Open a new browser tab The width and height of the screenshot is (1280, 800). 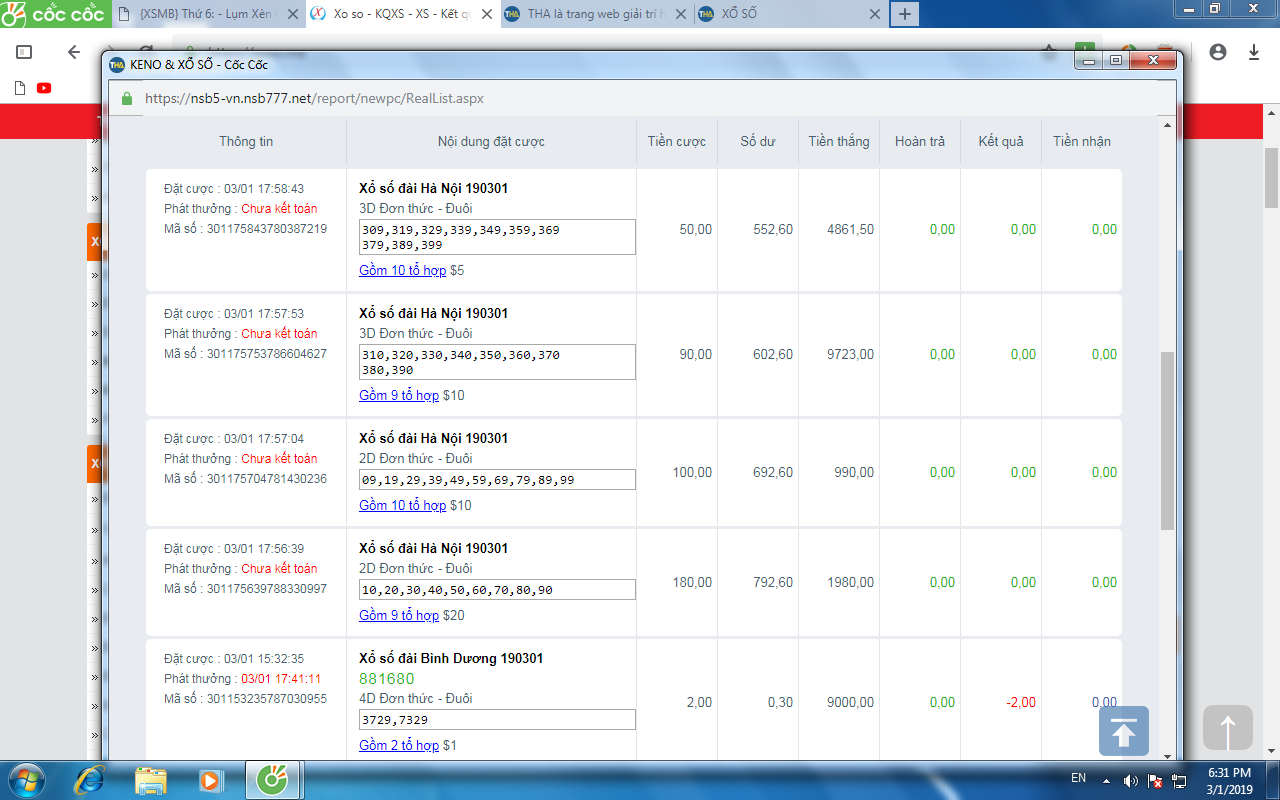tap(904, 14)
